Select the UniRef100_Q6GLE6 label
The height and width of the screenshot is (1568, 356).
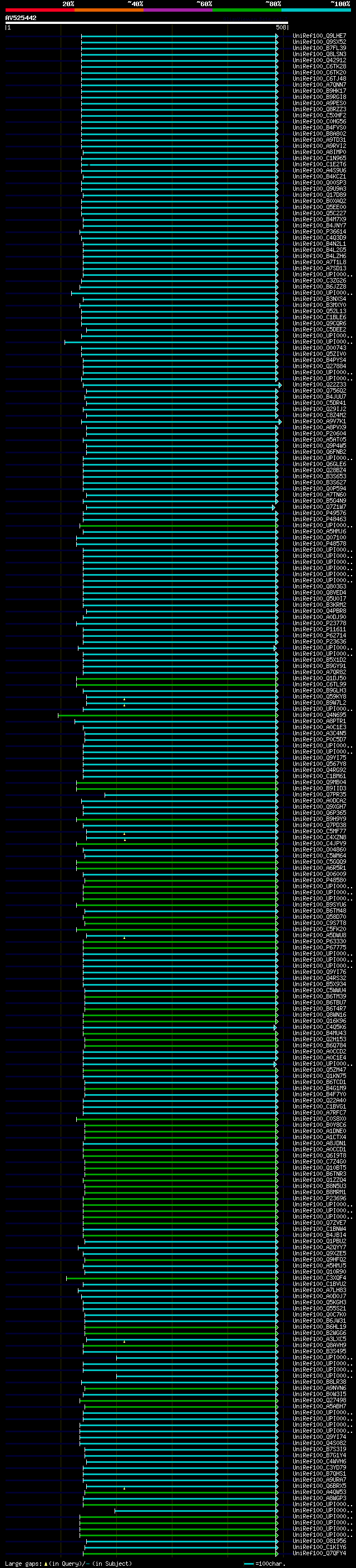coord(319,464)
